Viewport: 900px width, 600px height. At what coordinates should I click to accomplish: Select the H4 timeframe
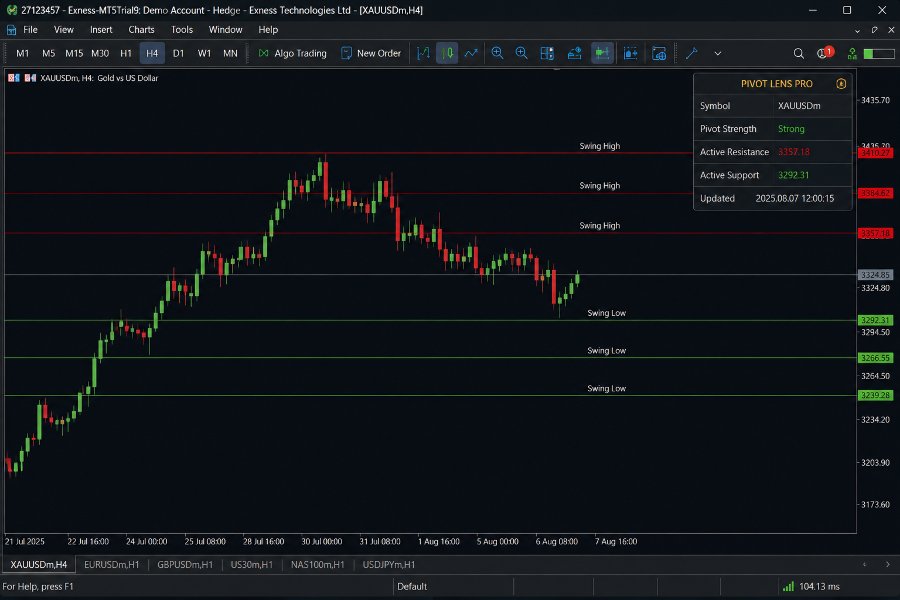click(x=152, y=53)
